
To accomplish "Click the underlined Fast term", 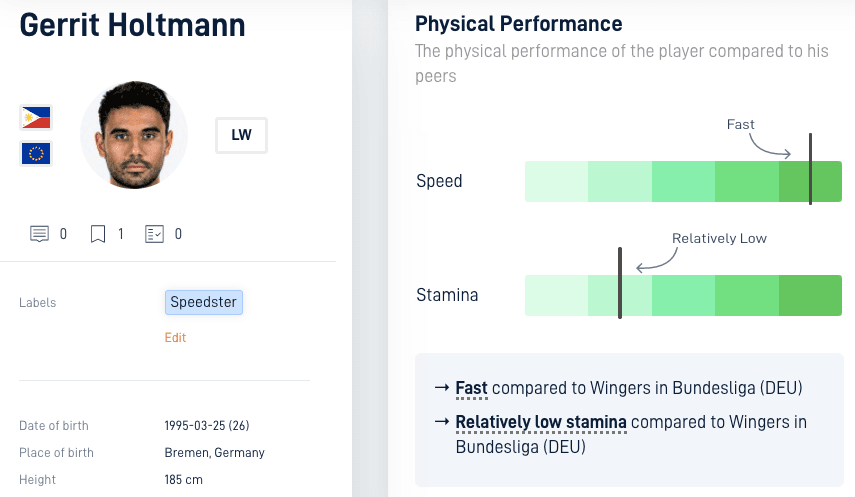I will pos(471,388).
